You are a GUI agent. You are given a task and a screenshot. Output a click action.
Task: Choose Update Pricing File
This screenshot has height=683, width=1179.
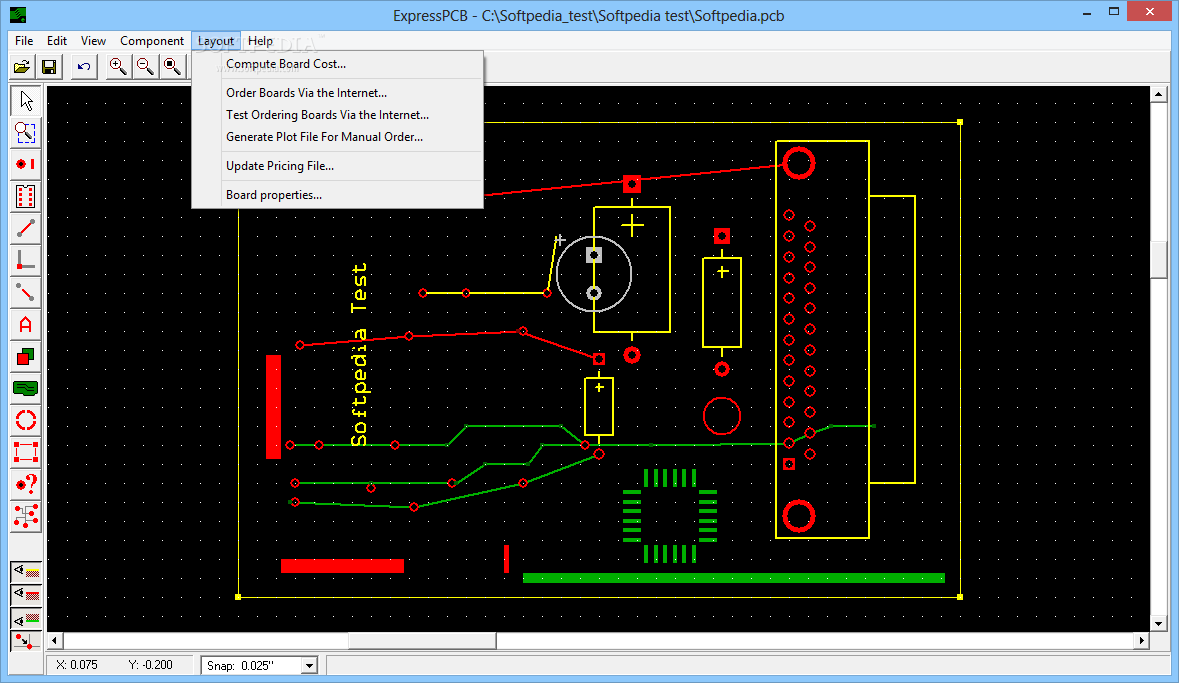[x=338, y=165]
